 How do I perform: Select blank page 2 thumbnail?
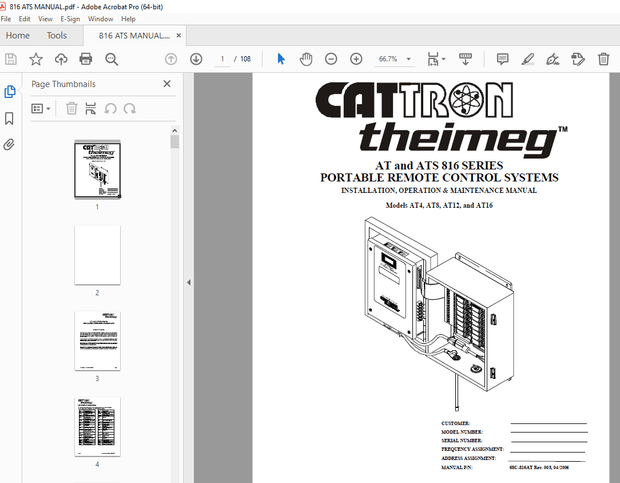point(97,255)
